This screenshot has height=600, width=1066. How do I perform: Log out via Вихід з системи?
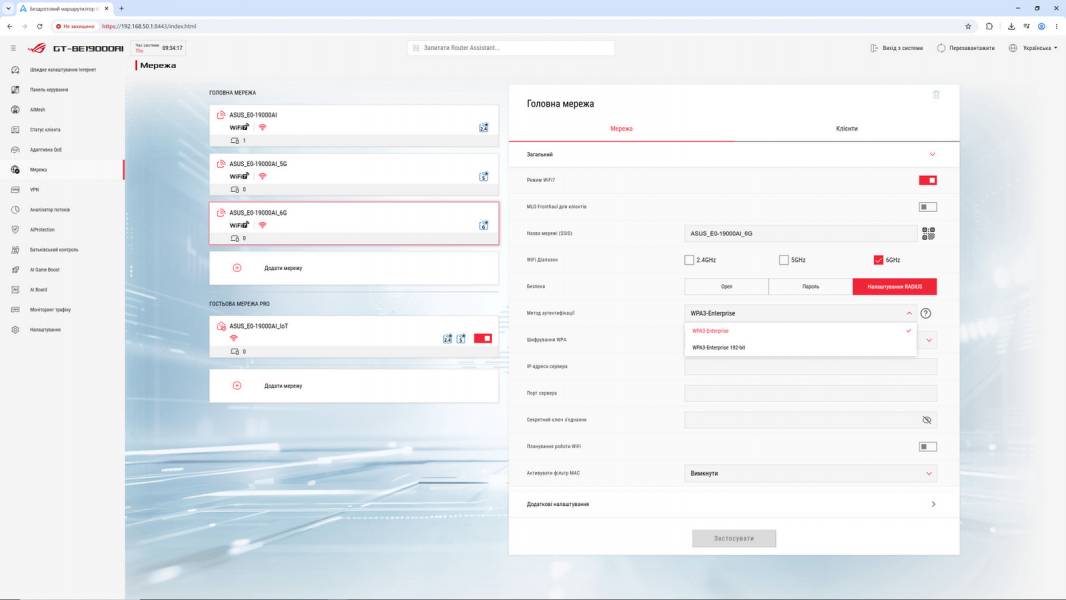pos(897,48)
